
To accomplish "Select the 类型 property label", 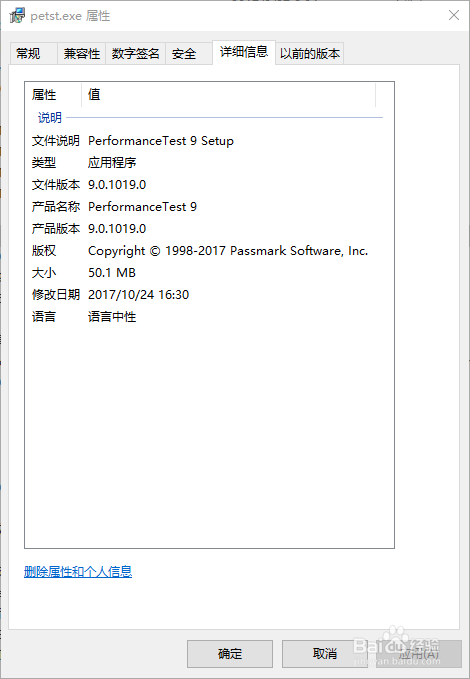I will (44, 163).
